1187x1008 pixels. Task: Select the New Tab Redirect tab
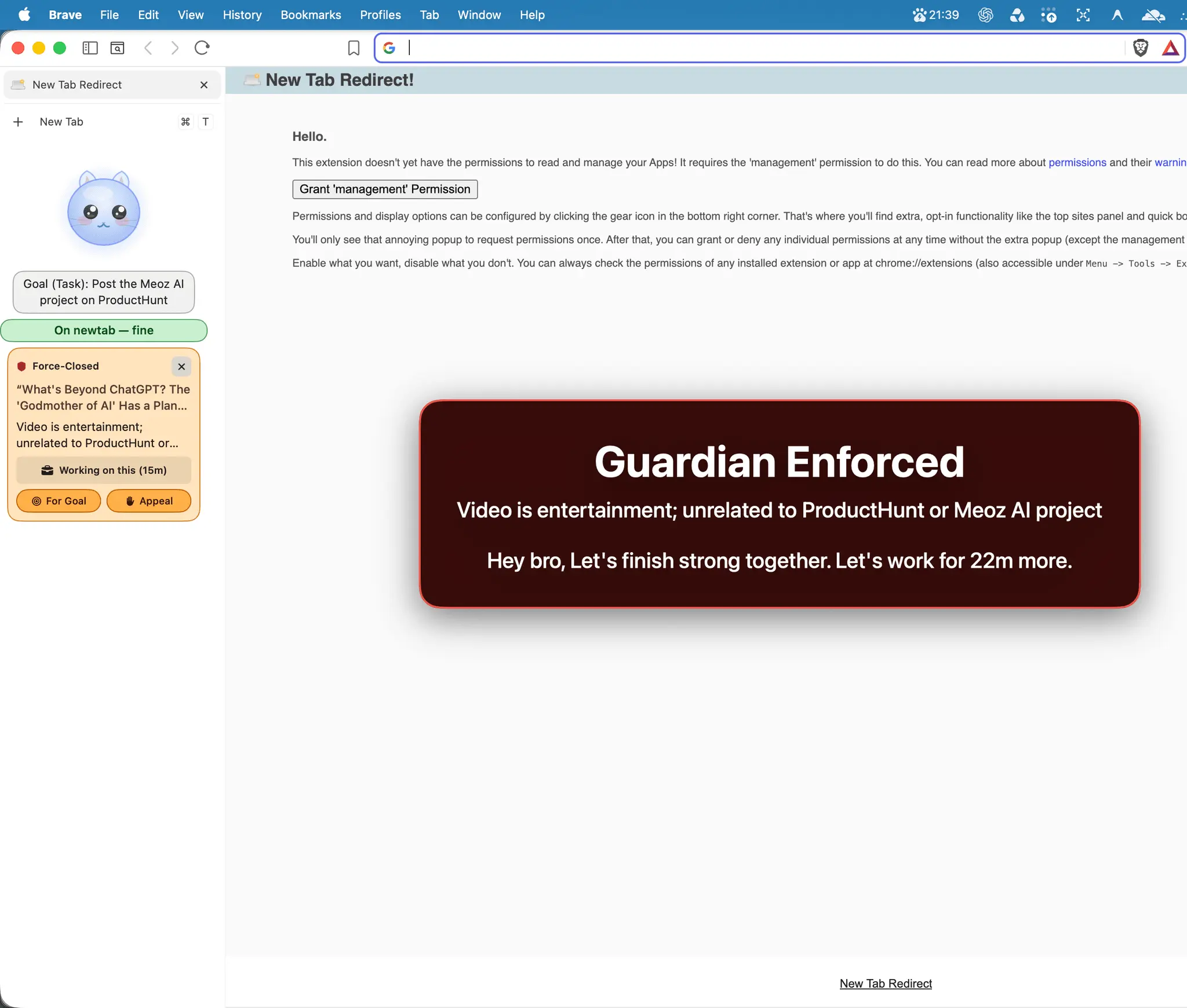pos(112,85)
